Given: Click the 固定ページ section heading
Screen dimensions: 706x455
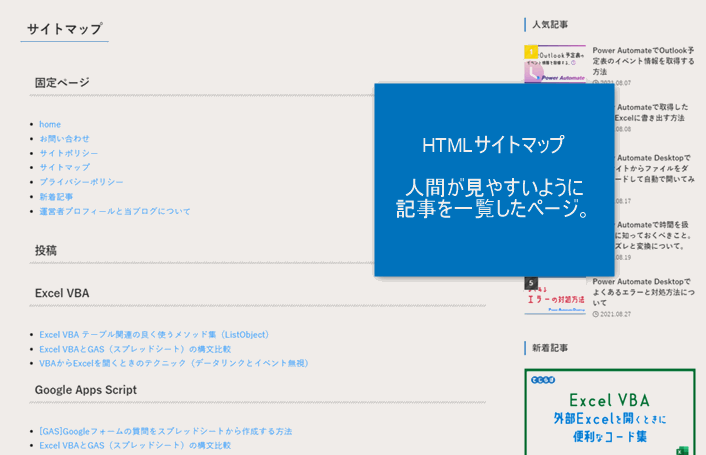Looking at the screenshot, I should [x=62, y=82].
